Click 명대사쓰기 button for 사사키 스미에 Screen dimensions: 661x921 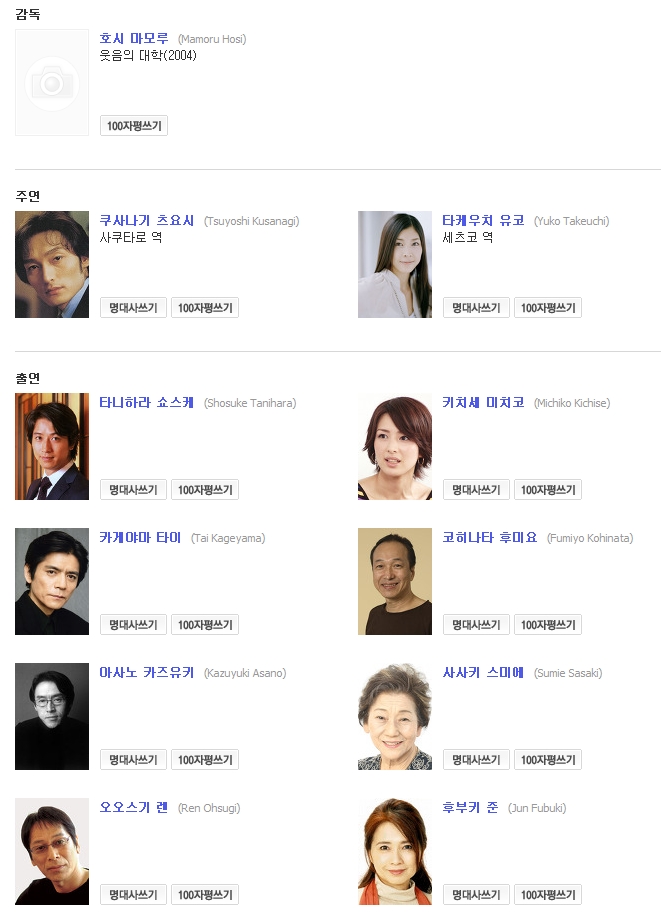477,760
